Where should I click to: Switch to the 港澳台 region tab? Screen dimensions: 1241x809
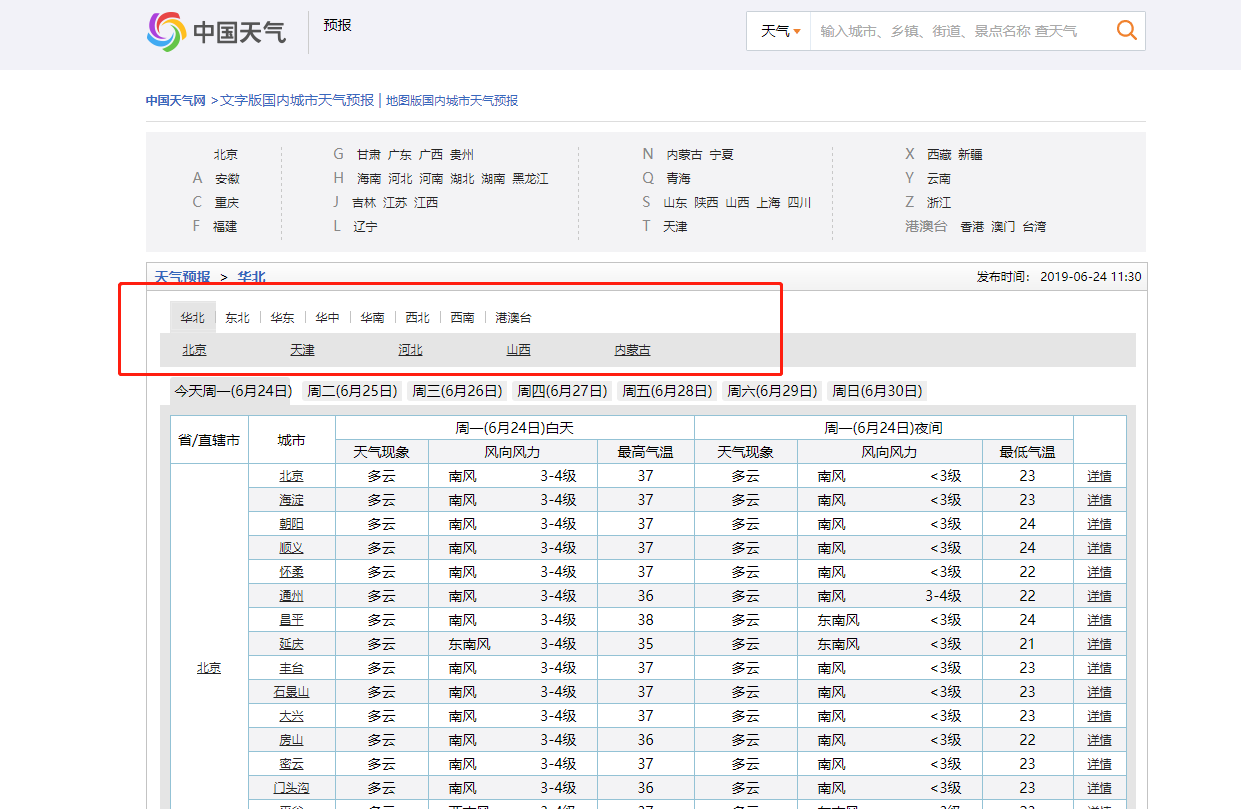pyautogui.click(x=513, y=318)
